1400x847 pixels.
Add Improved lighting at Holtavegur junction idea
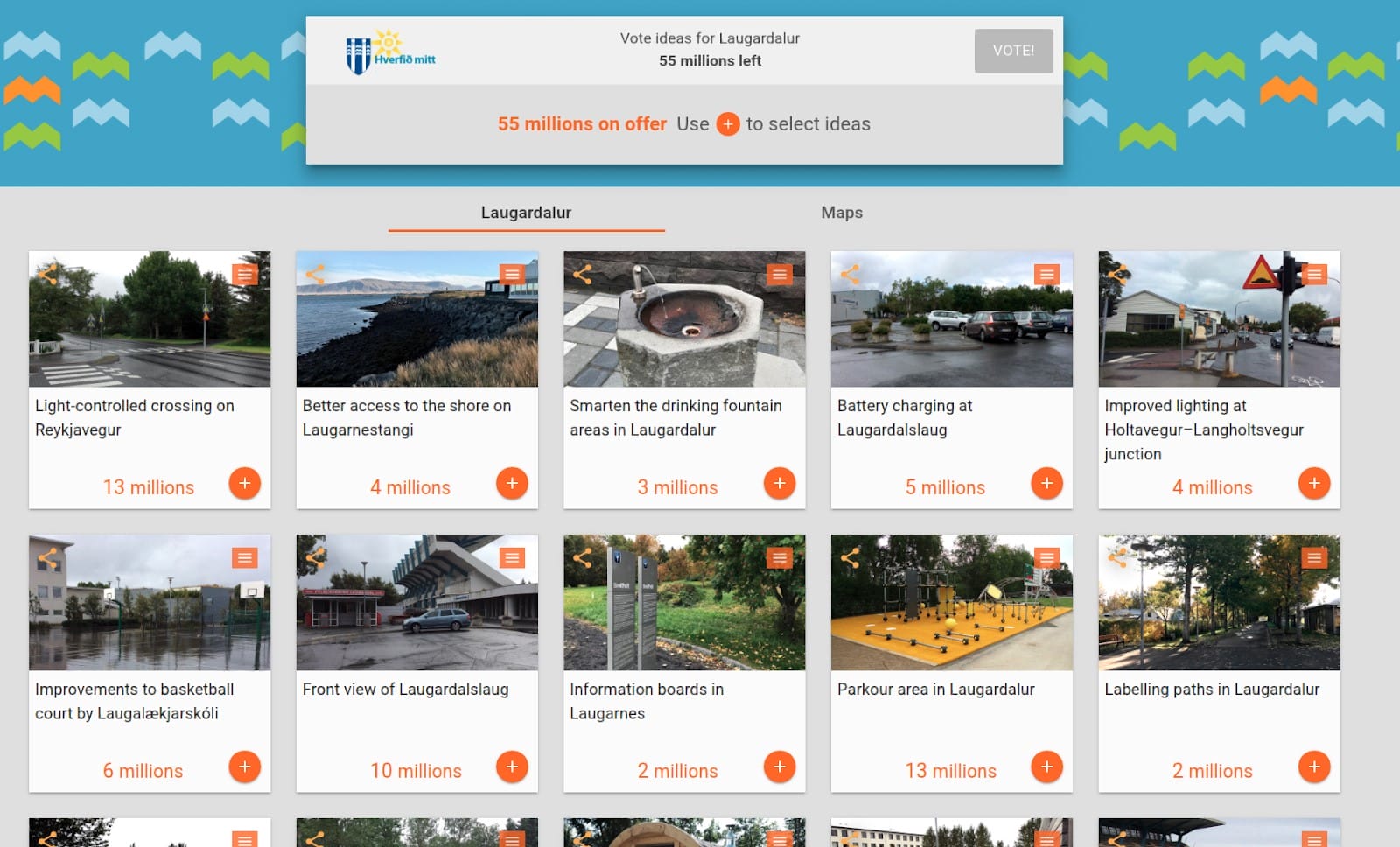(x=1314, y=483)
